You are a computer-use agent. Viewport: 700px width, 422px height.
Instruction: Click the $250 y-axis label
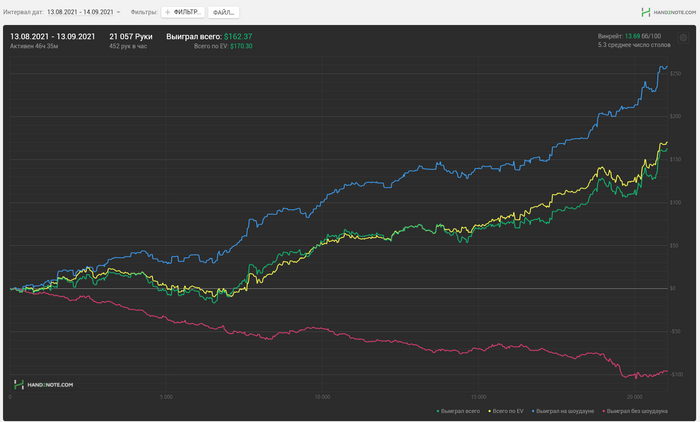point(675,74)
